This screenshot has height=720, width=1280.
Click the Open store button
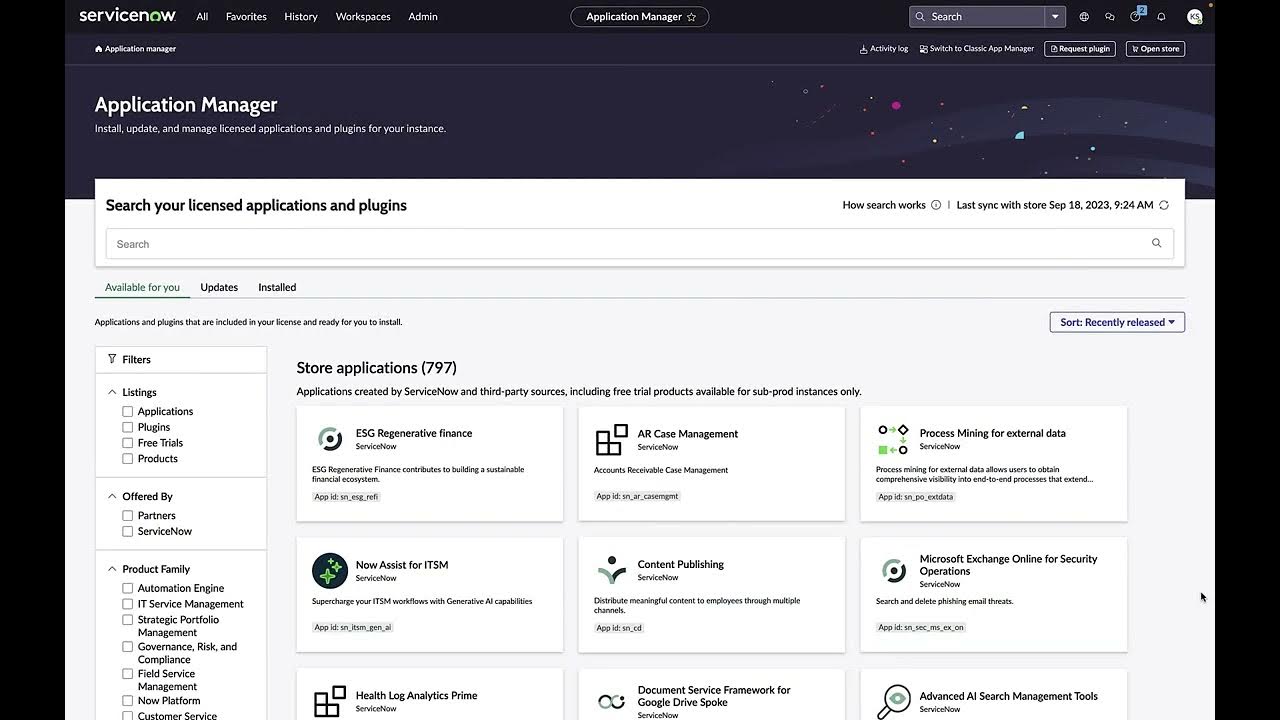pos(1155,49)
